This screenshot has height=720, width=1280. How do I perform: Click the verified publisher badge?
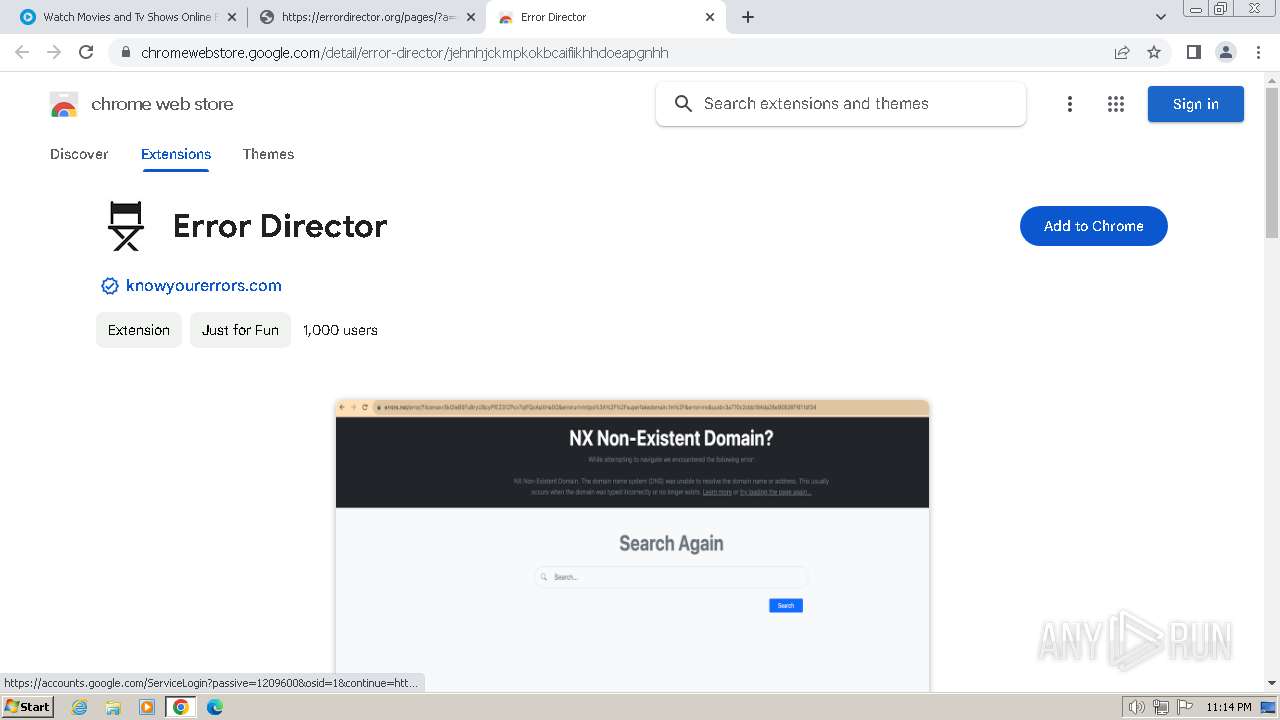[x=110, y=286]
